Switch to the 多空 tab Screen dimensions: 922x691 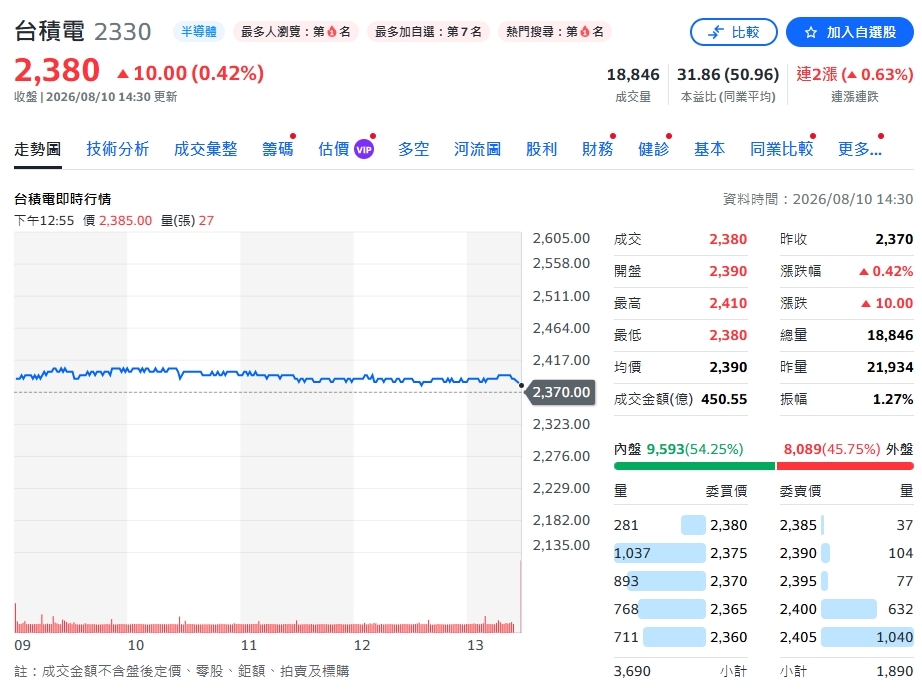point(413,149)
